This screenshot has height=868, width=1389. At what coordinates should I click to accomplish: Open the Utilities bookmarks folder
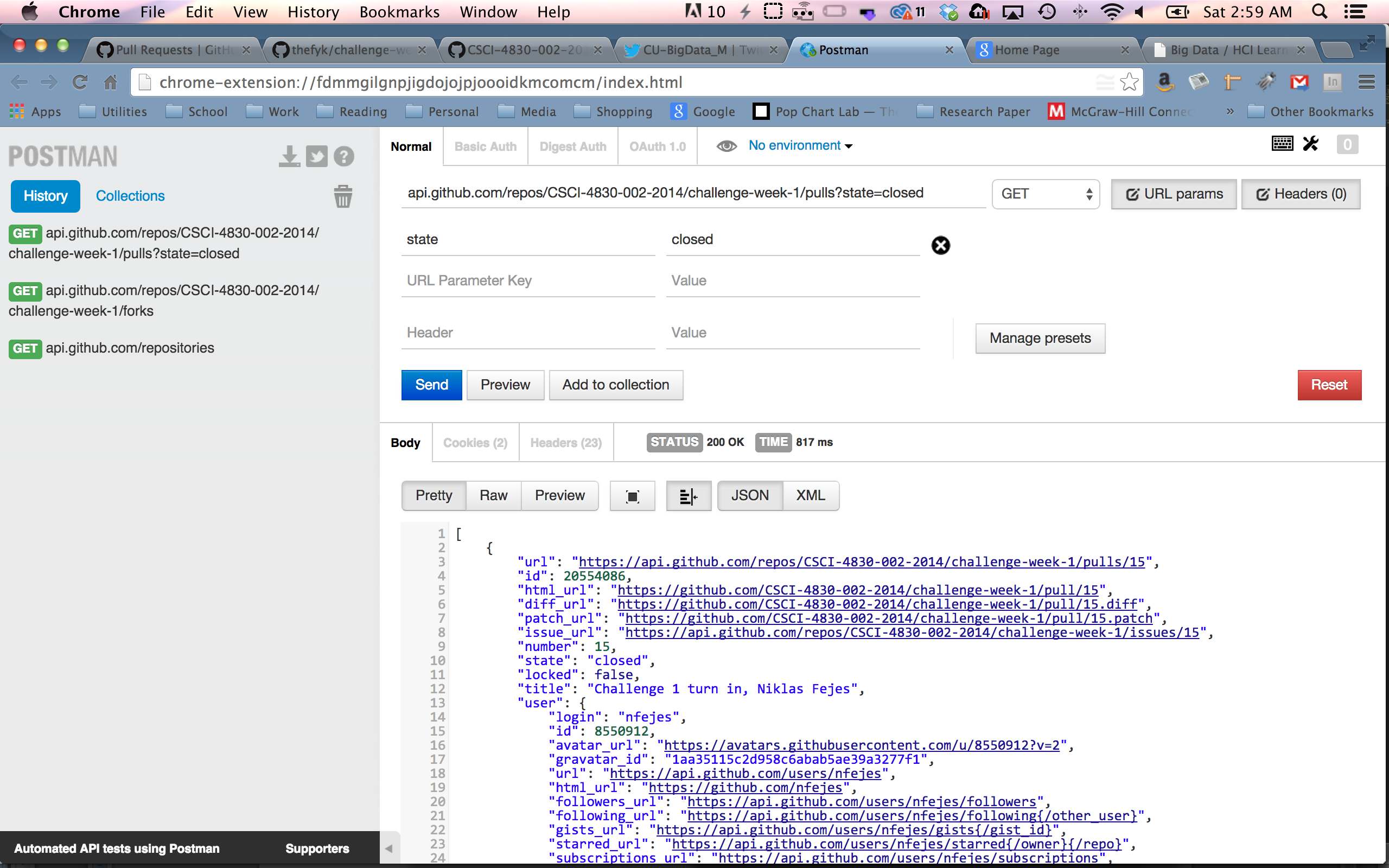click(113, 112)
